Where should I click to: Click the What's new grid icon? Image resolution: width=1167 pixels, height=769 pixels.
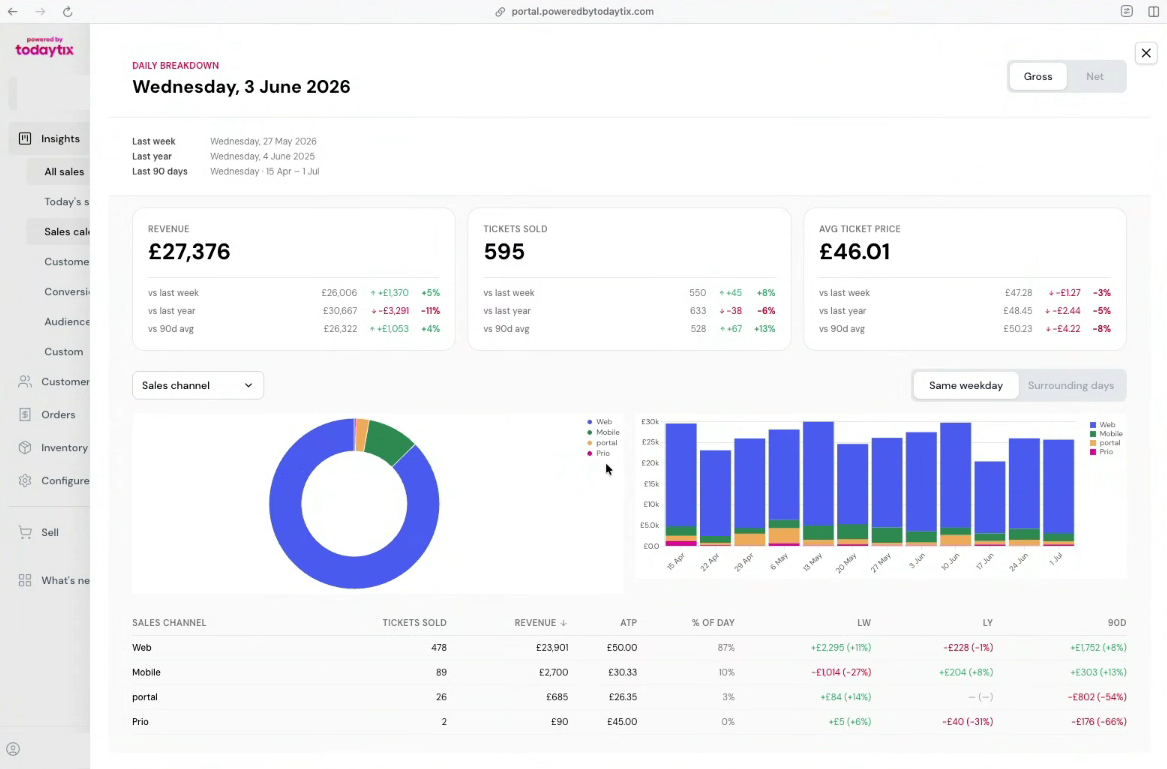tap(25, 580)
